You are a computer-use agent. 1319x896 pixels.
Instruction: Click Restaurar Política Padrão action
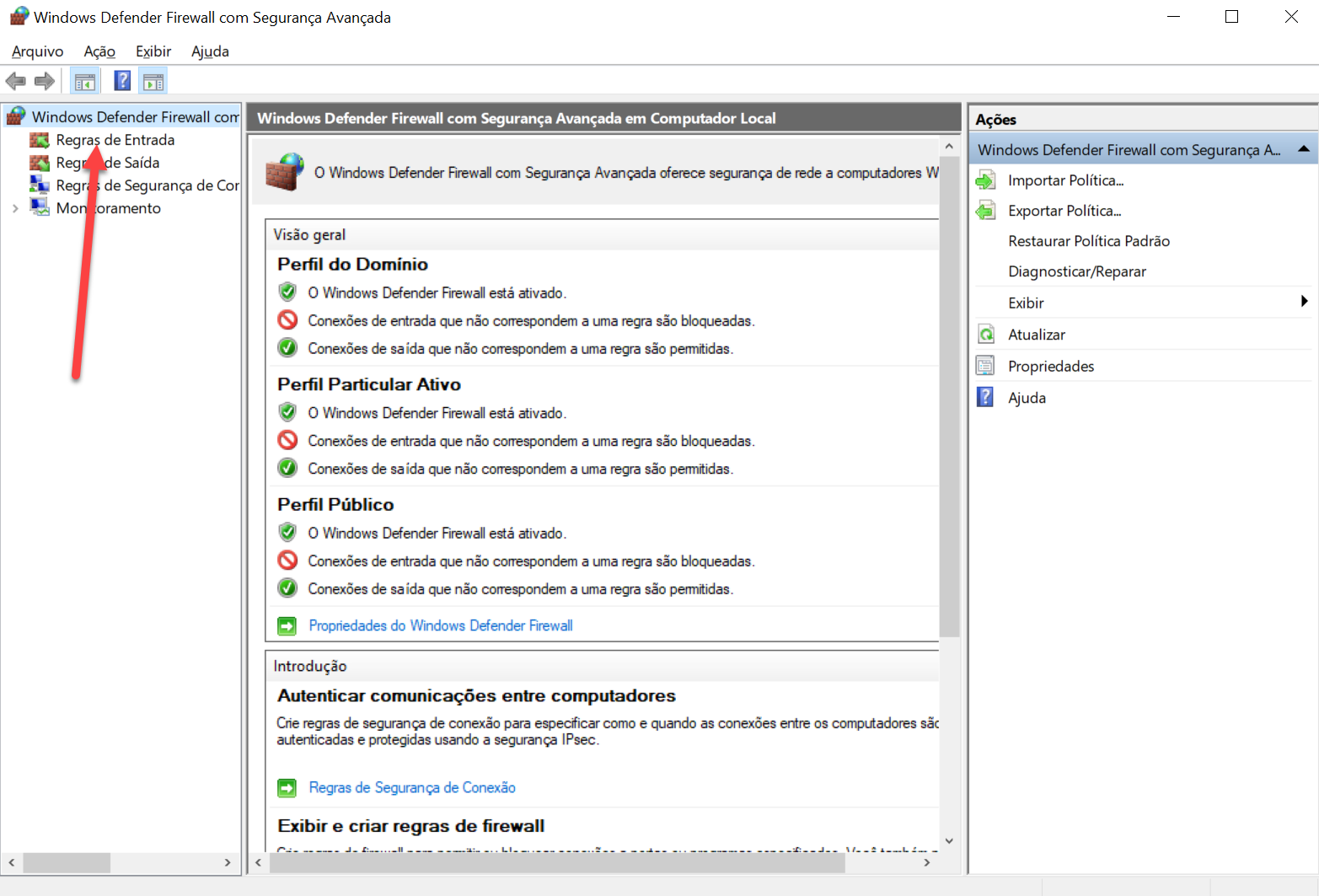pyautogui.click(x=1089, y=241)
